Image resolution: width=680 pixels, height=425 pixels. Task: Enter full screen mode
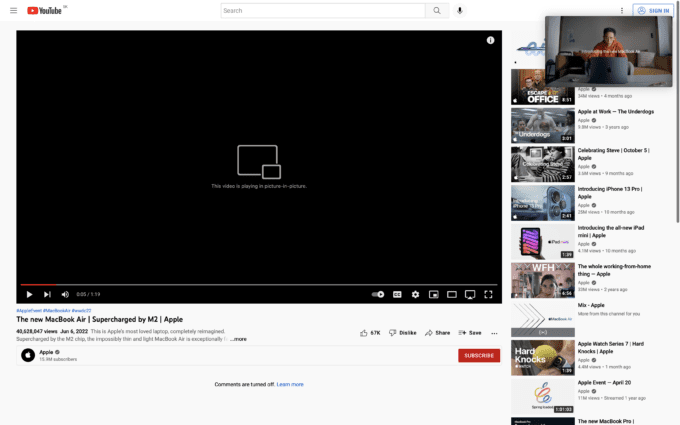tap(488, 294)
